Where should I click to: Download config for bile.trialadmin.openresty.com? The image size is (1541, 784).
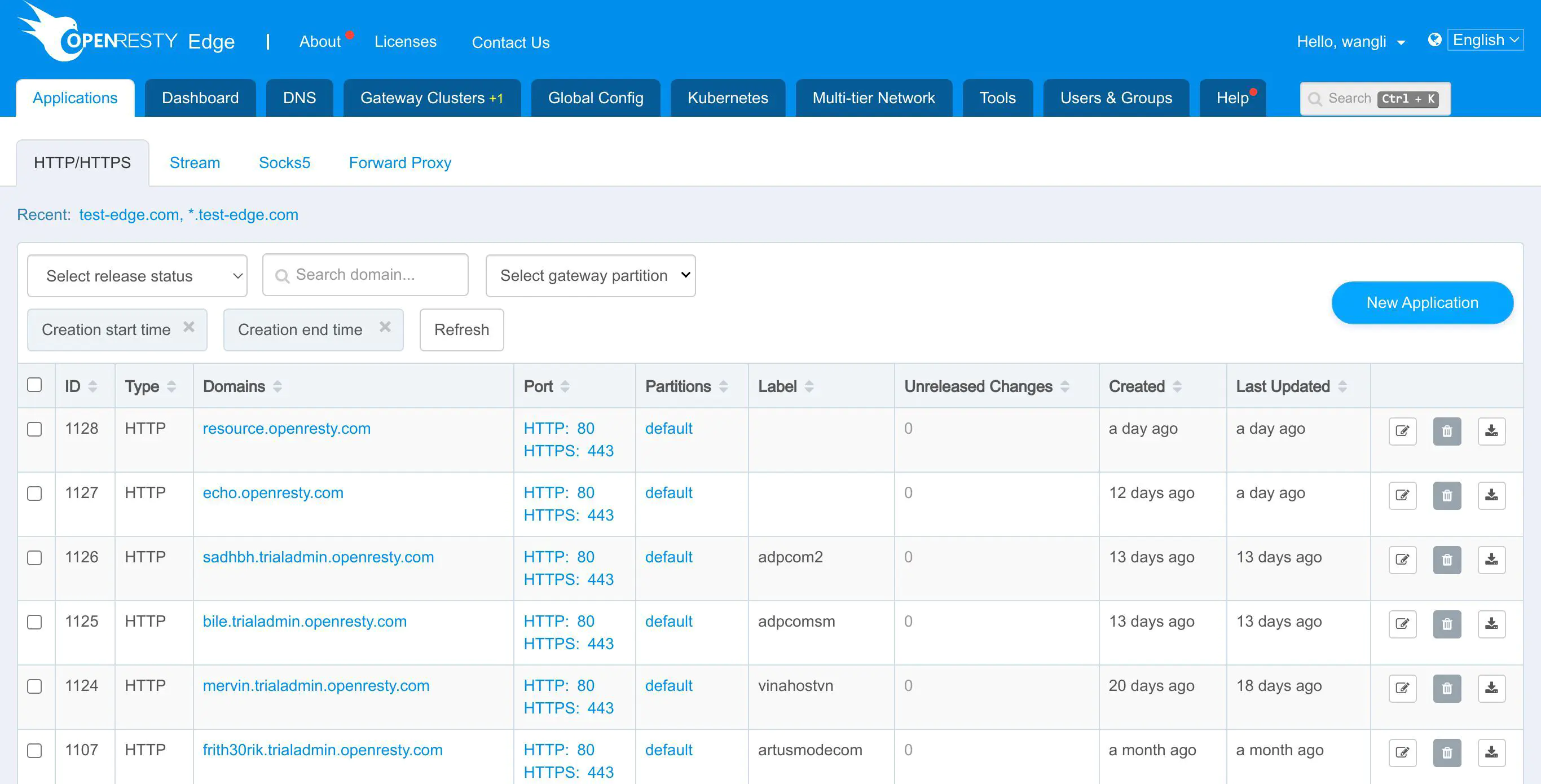pos(1491,624)
